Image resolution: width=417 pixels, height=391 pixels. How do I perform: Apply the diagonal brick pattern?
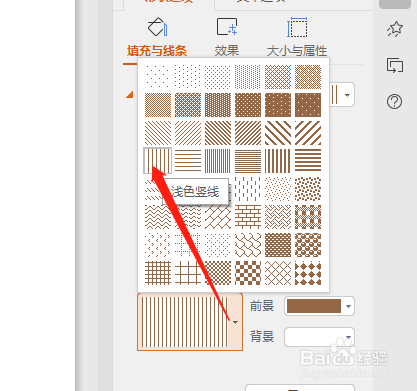pos(218,217)
